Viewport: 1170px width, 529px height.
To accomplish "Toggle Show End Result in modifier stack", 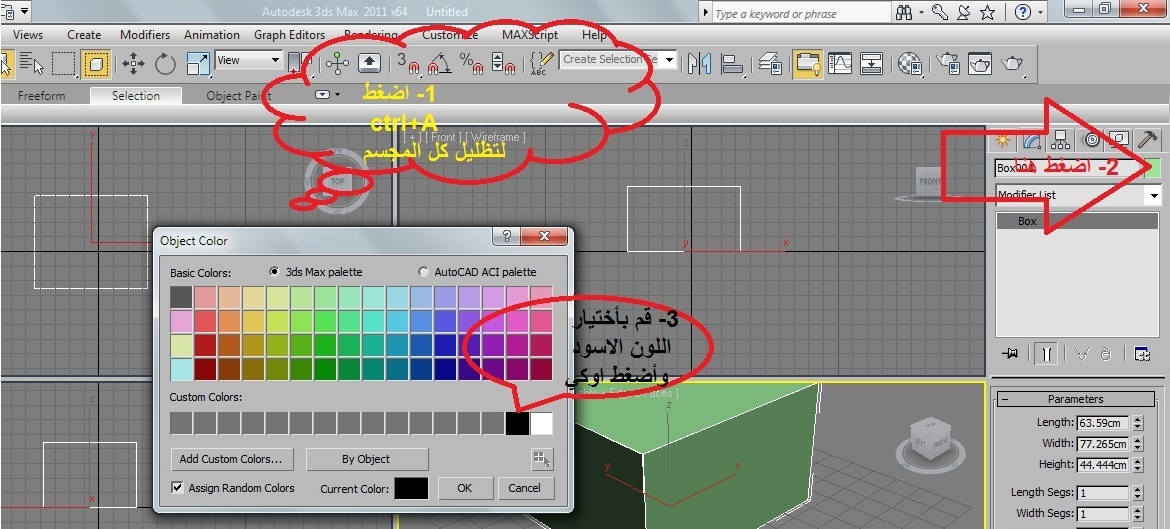I will tap(1046, 354).
